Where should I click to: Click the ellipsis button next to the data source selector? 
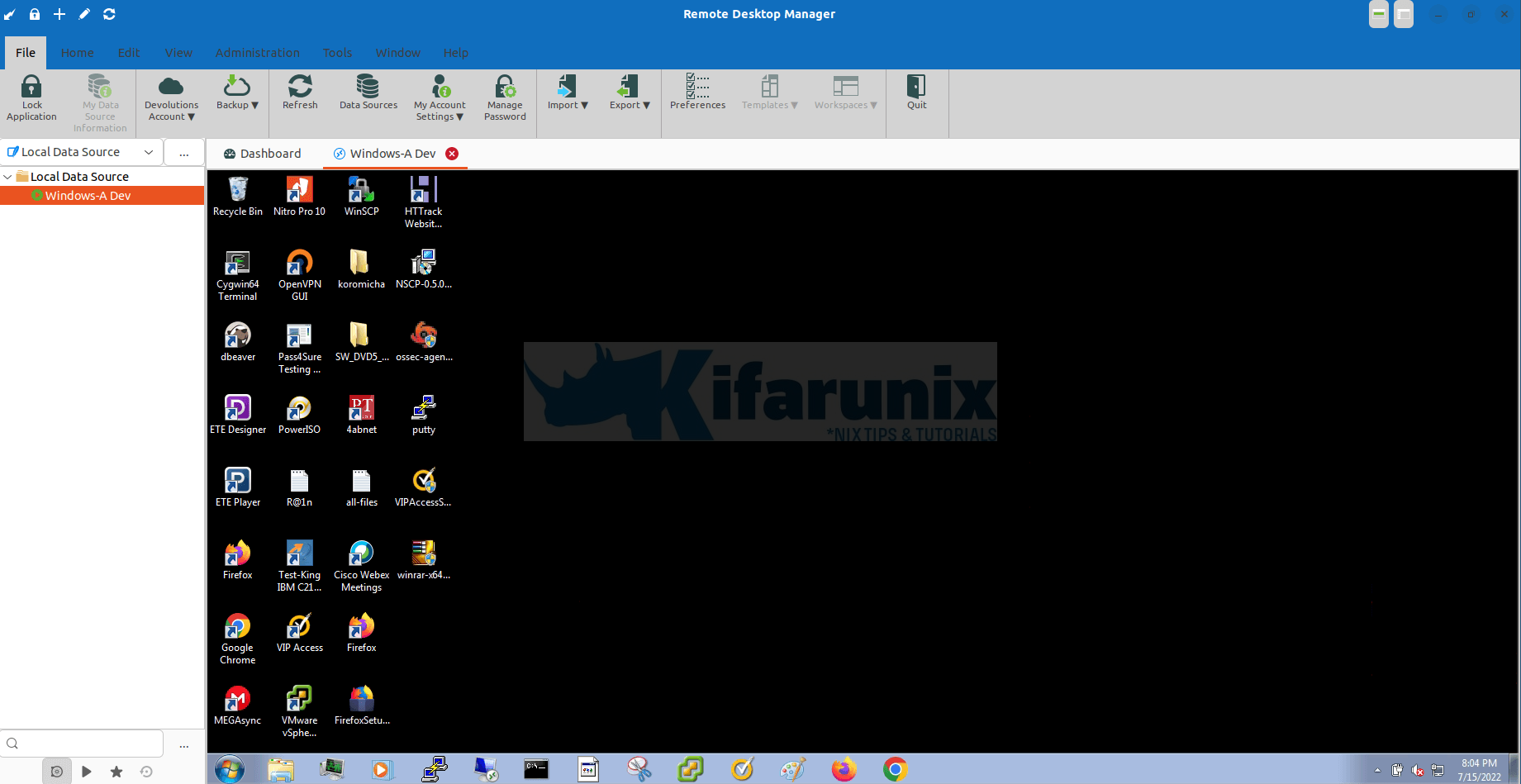(183, 152)
